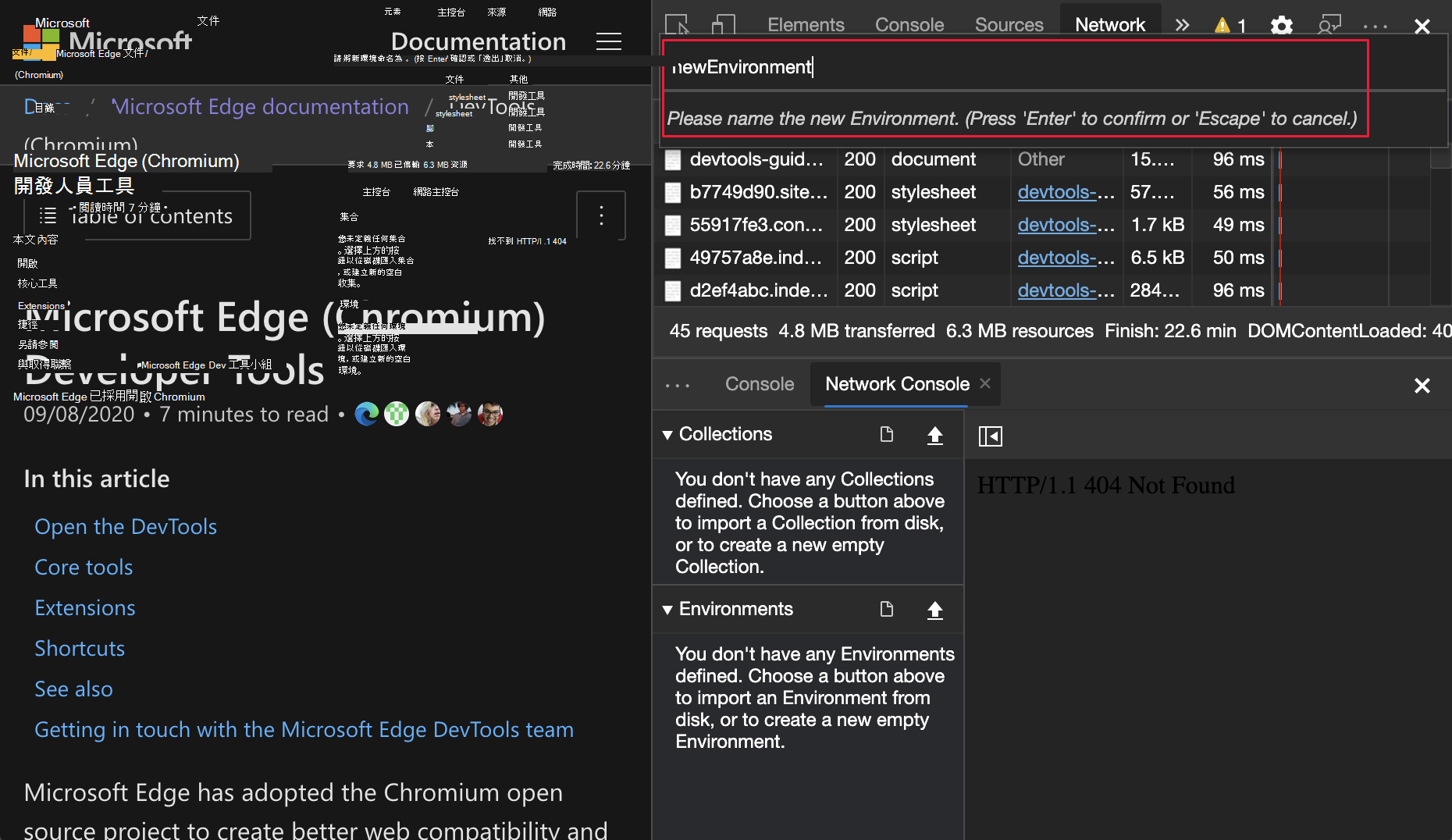Screen dimensions: 1452x840
Task: Open initiator link for d2ef4abc.inde row
Action: (1066, 290)
